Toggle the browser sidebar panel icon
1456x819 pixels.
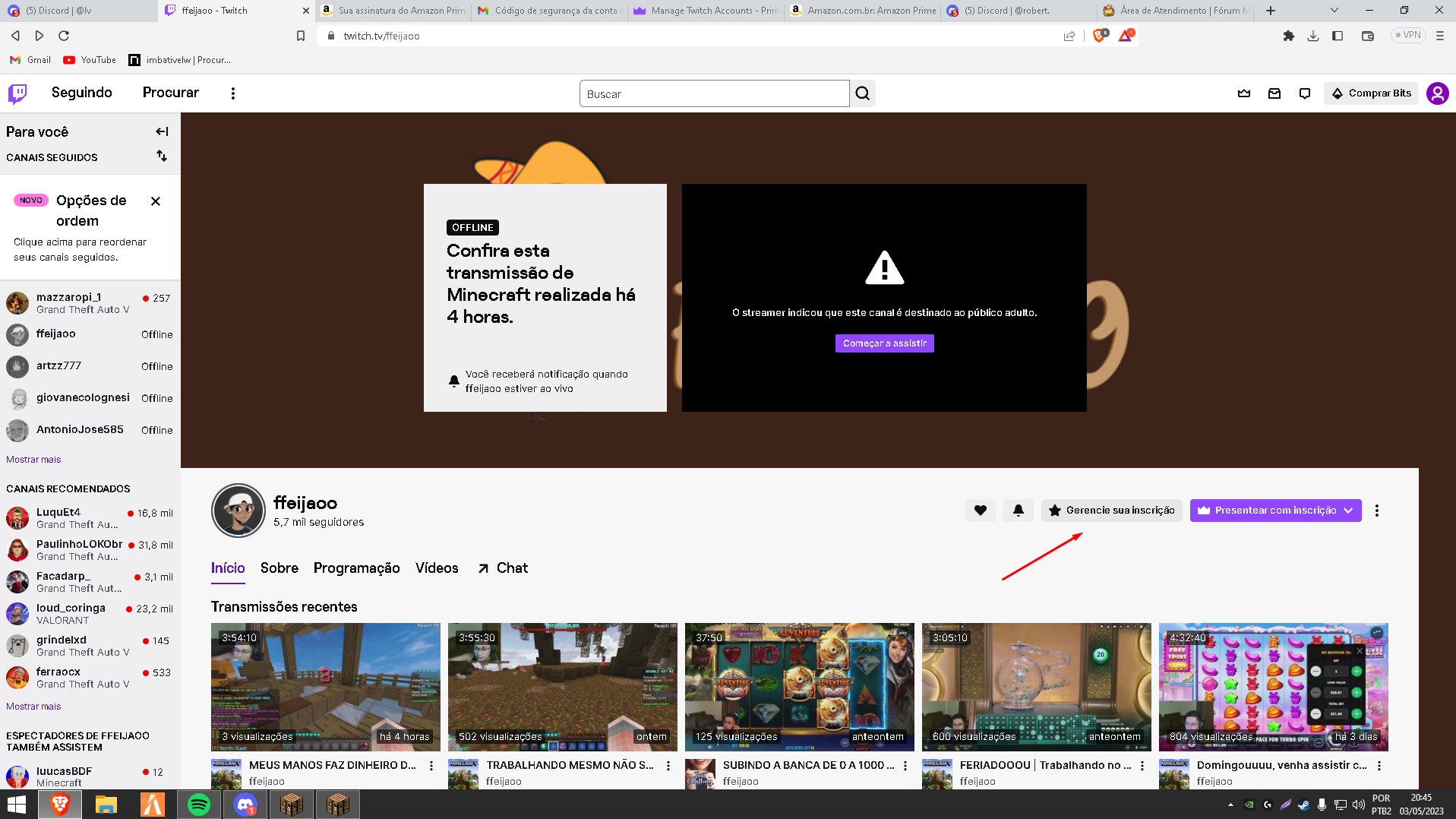point(1338,36)
